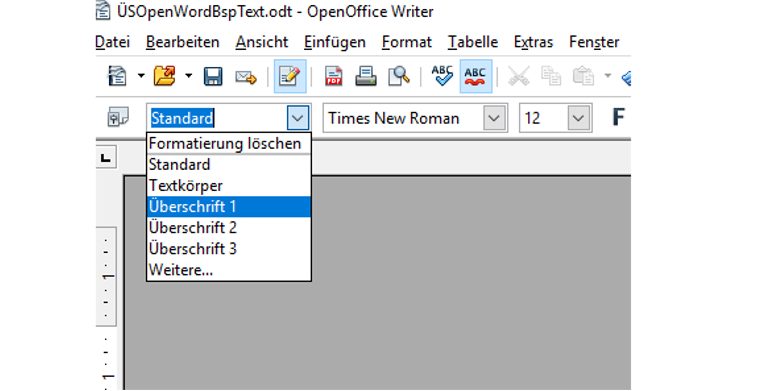Open the Fenster menu
768x391 pixels.
(x=594, y=42)
